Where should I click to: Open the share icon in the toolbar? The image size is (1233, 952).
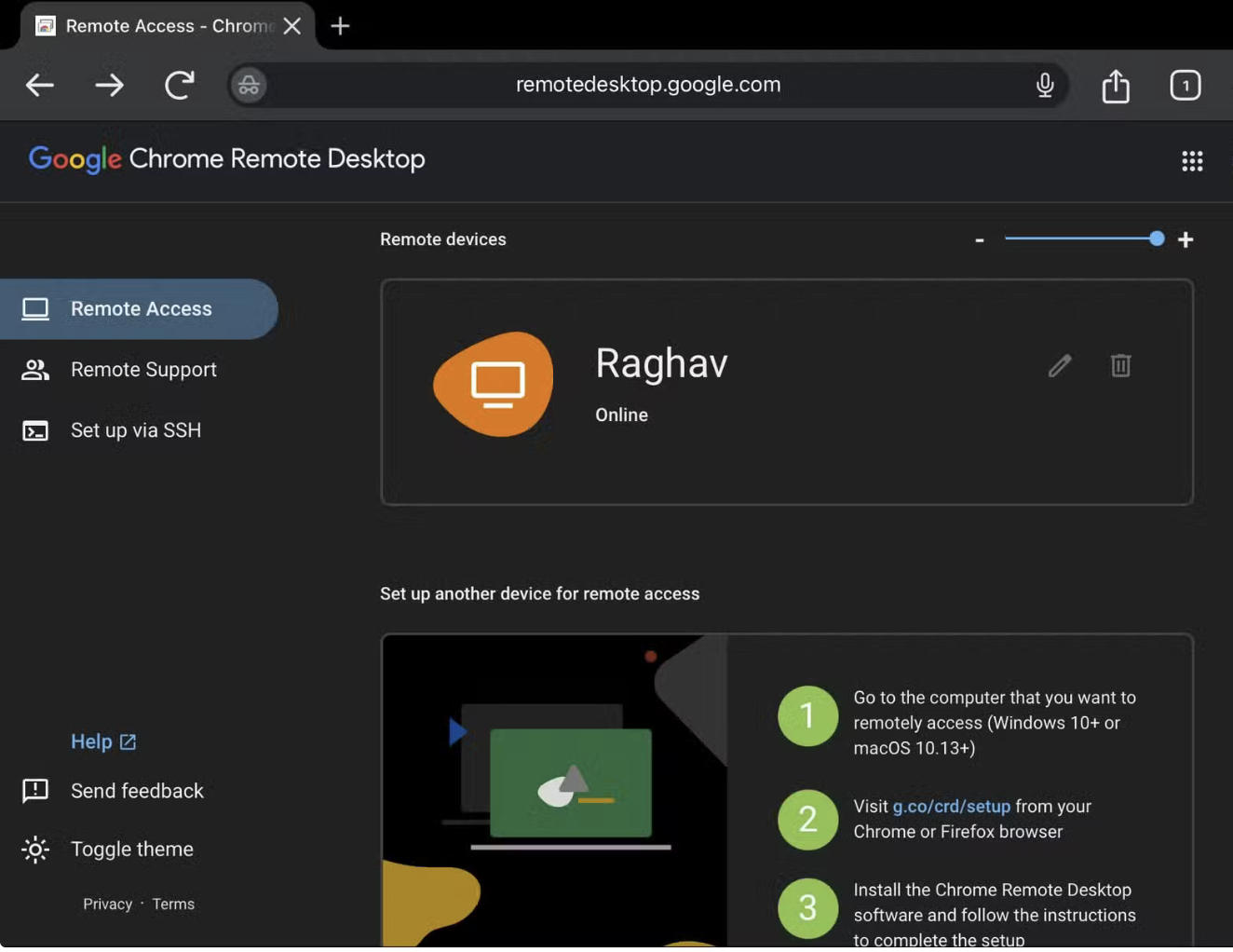click(1116, 86)
